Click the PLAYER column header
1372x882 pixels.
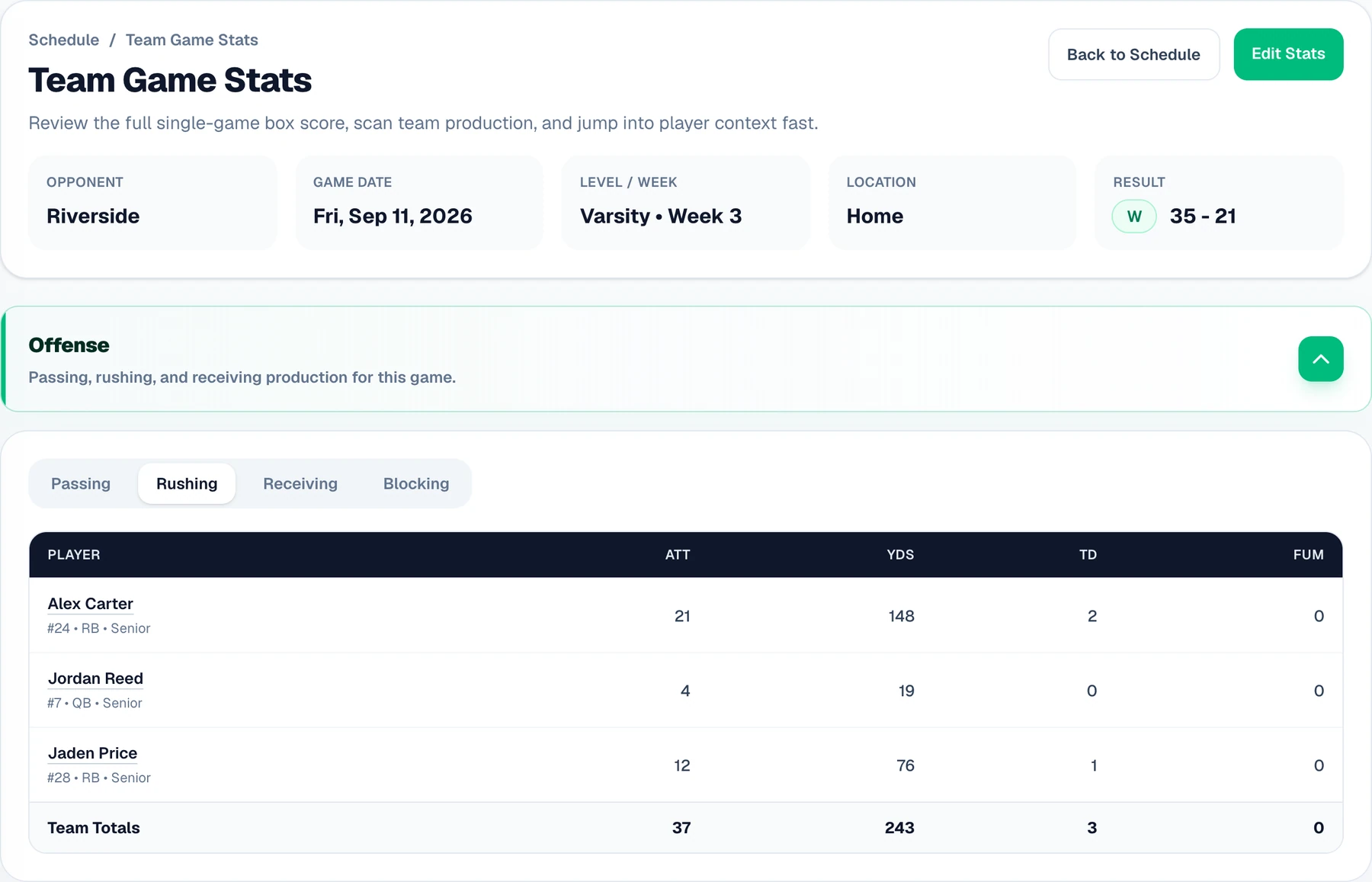pos(74,555)
